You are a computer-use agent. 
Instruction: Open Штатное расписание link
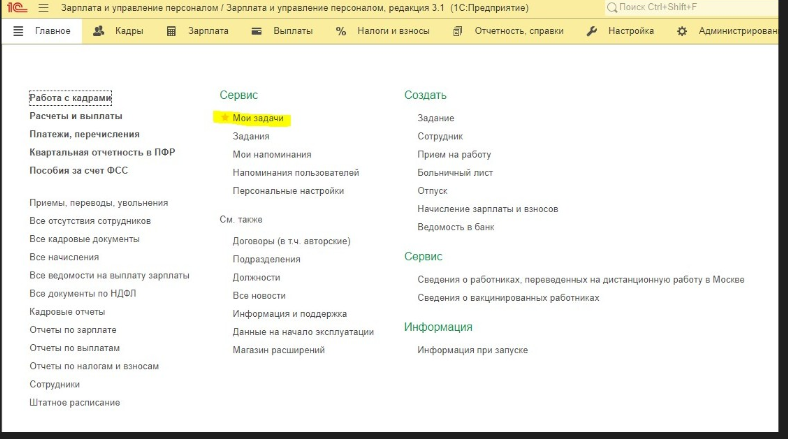pos(75,402)
